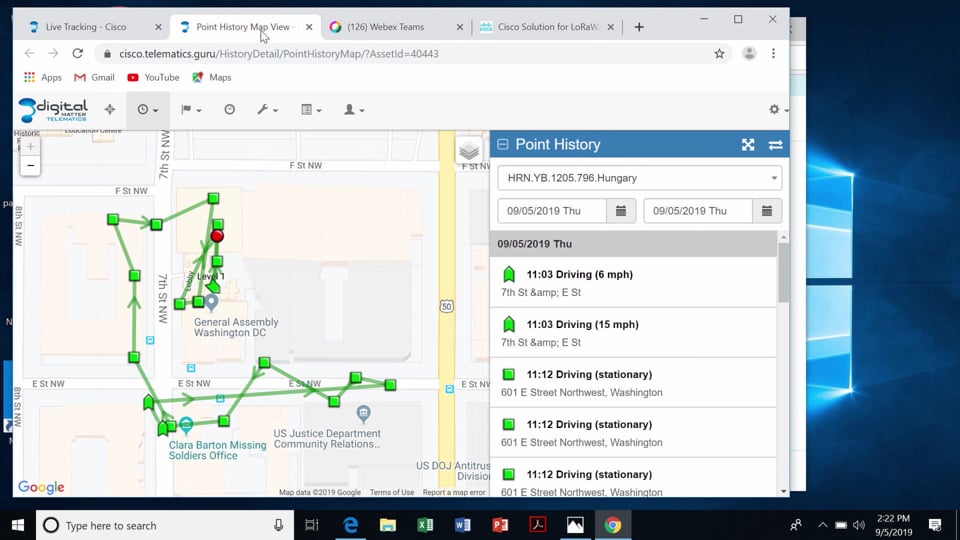
Task: Open the notification center icon
Action: (935, 525)
